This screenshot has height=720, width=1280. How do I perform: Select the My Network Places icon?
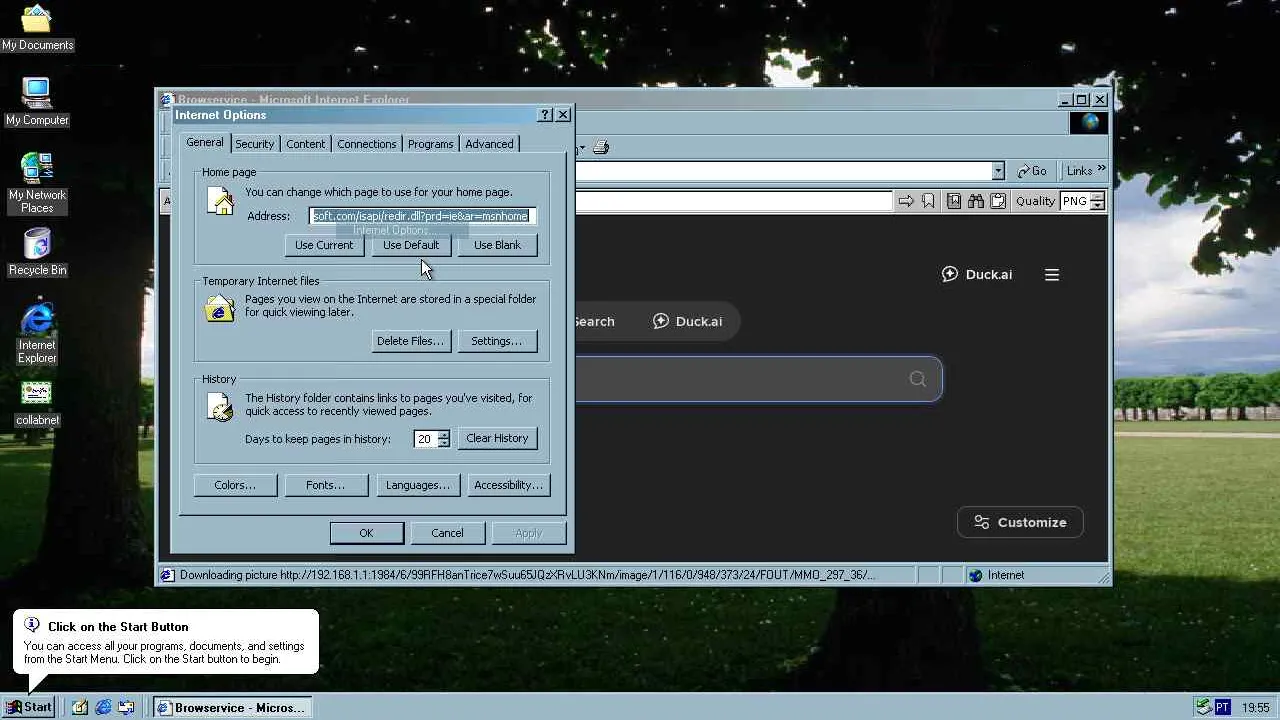click(37, 183)
